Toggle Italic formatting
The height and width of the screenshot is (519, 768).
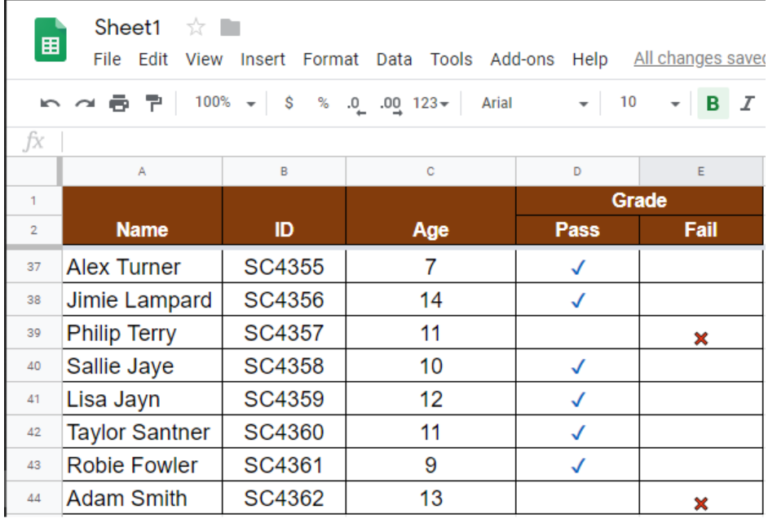click(x=747, y=103)
